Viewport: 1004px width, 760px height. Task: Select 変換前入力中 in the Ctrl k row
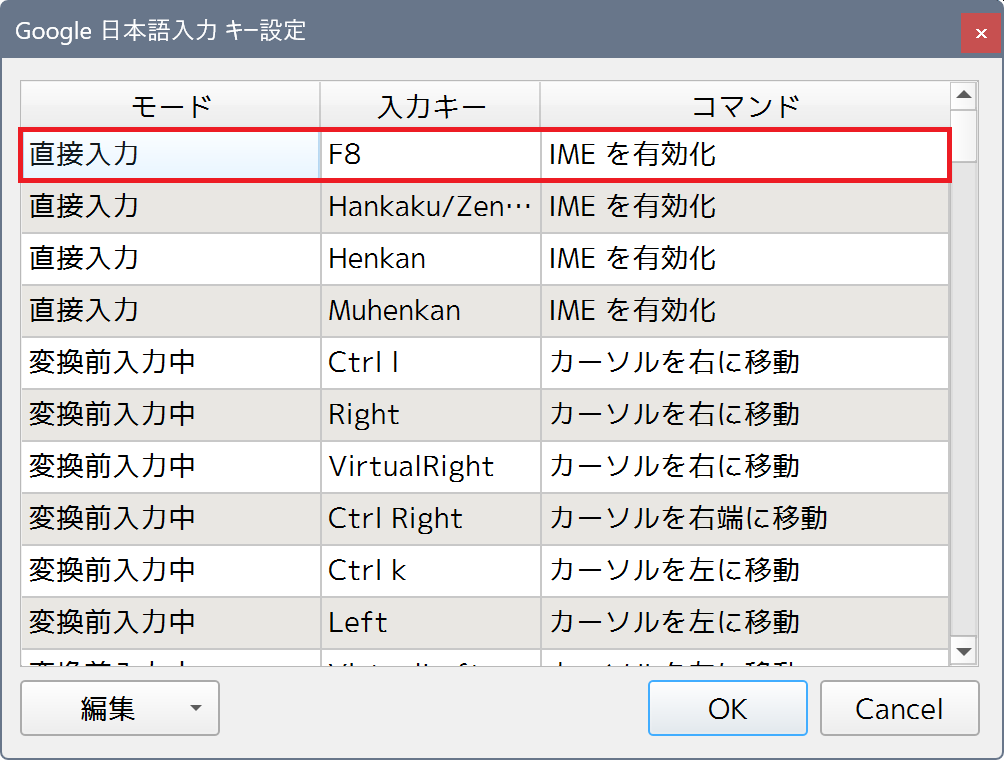tap(171, 571)
